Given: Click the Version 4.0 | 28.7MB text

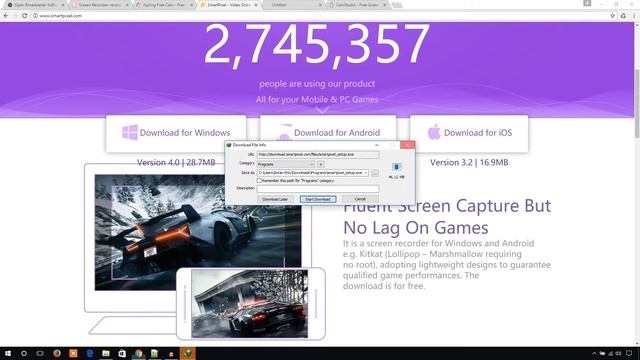Looking at the screenshot, I should 176,162.
